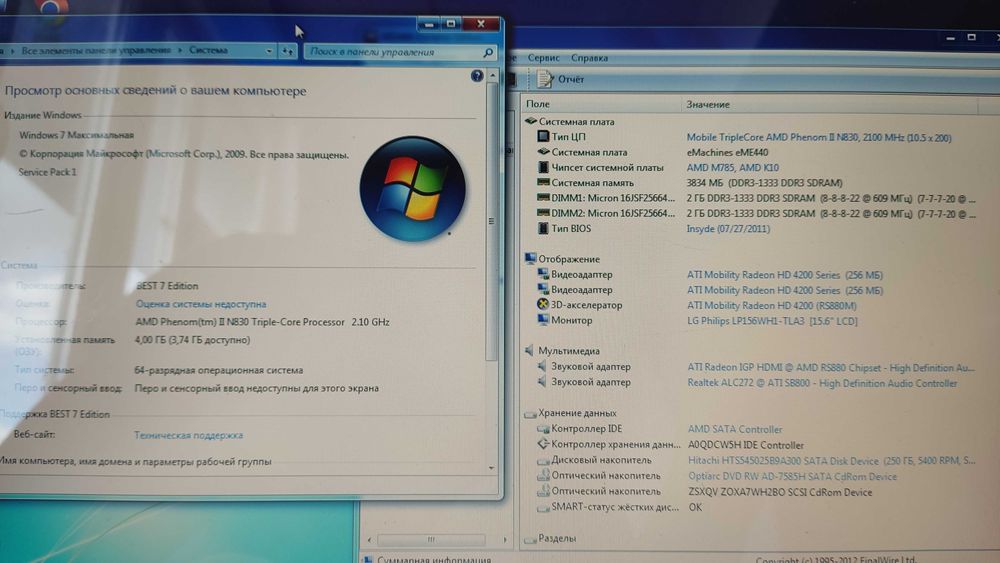
Task: Click the 3D-акселератор row icon
Action: pyautogui.click(x=543, y=305)
